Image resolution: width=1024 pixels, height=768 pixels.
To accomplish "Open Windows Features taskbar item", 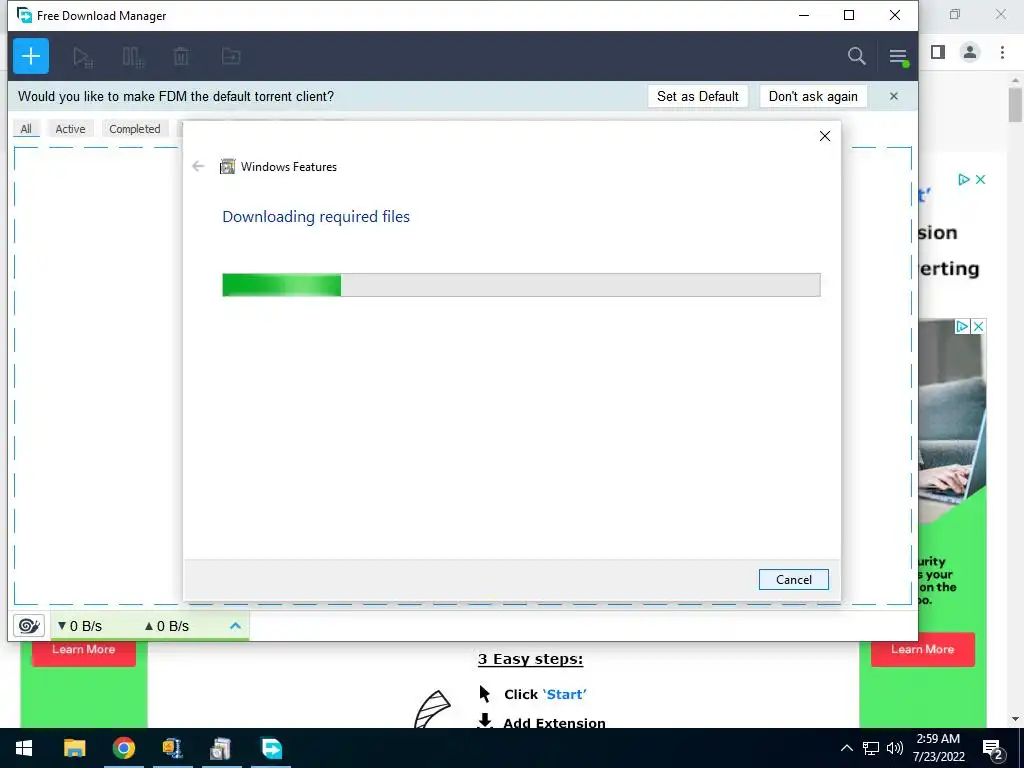I will tap(221, 748).
